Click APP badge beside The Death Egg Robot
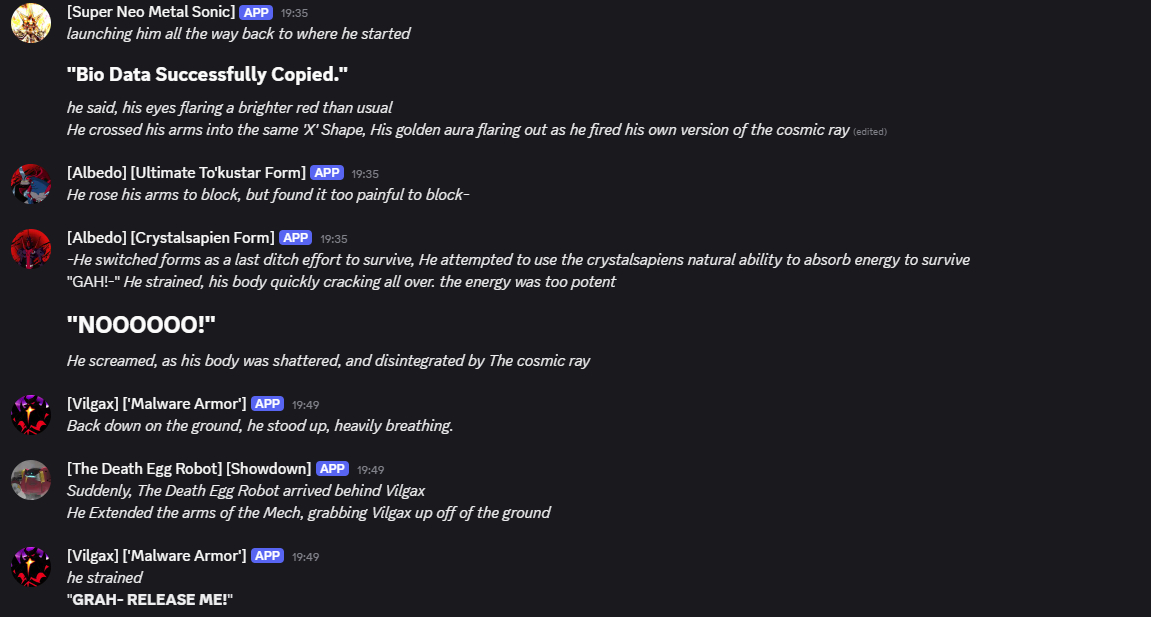Screen dimensions: 1151x617 pos(333,469)
